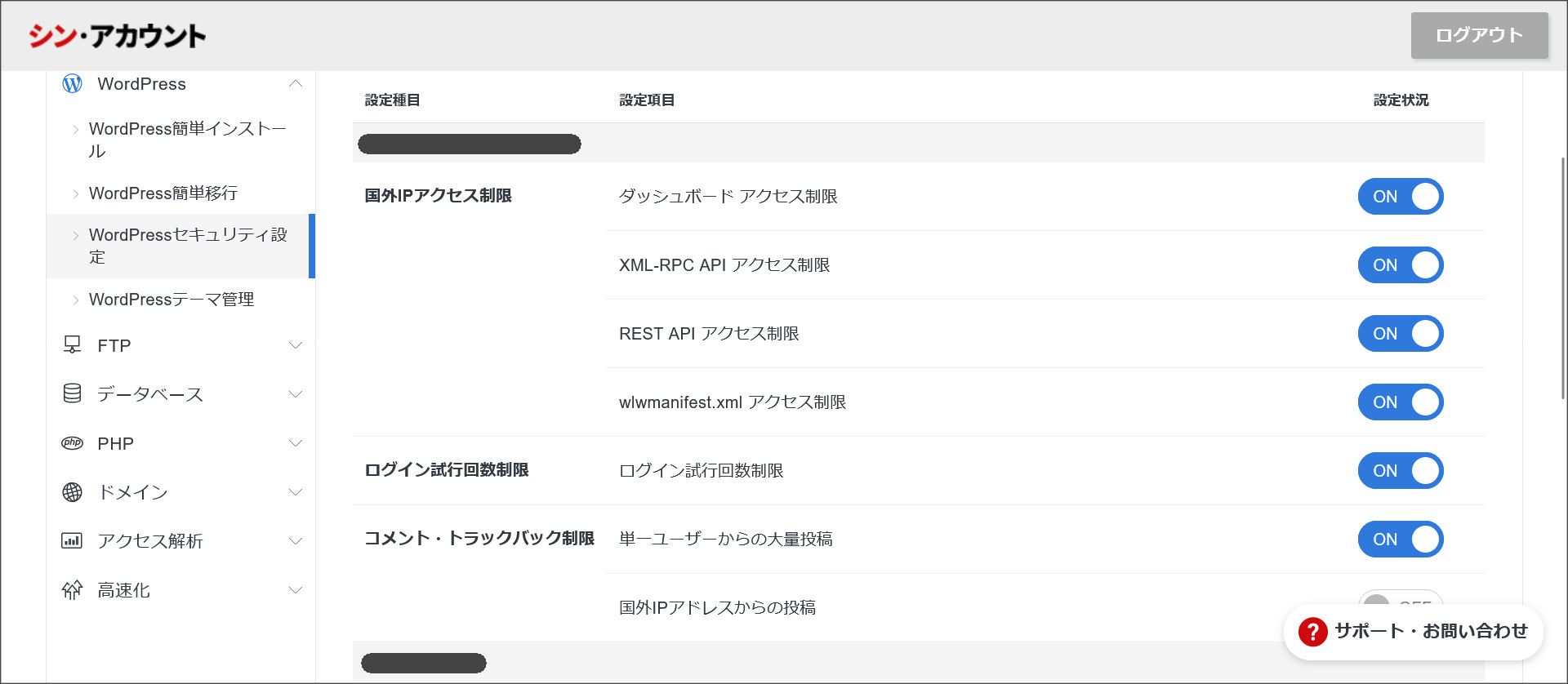Click the ドメイン globe icon
The width and height of the screenshot is (1568, 684).
(x=73, y=492)
